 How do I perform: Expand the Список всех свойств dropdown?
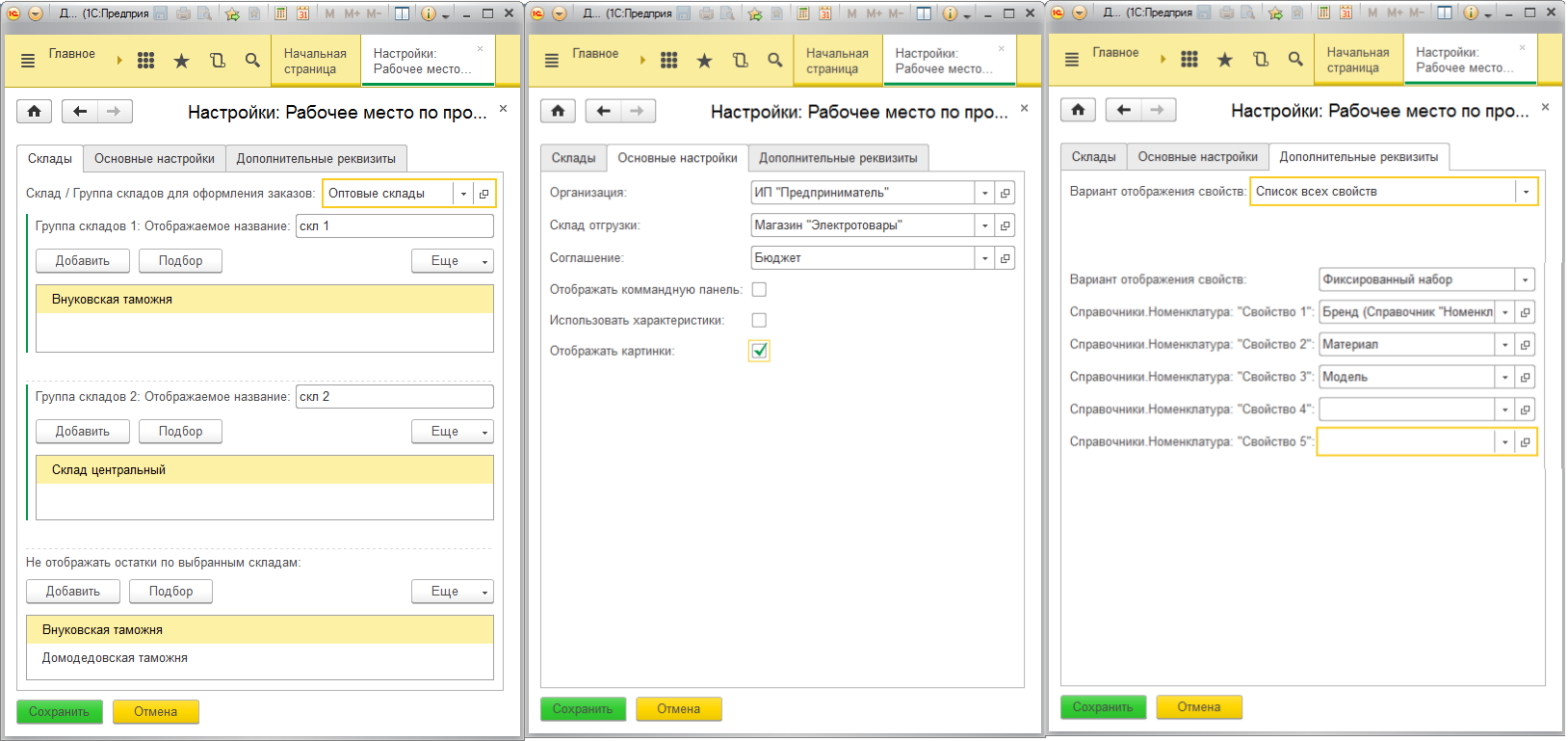point(1526,192)
